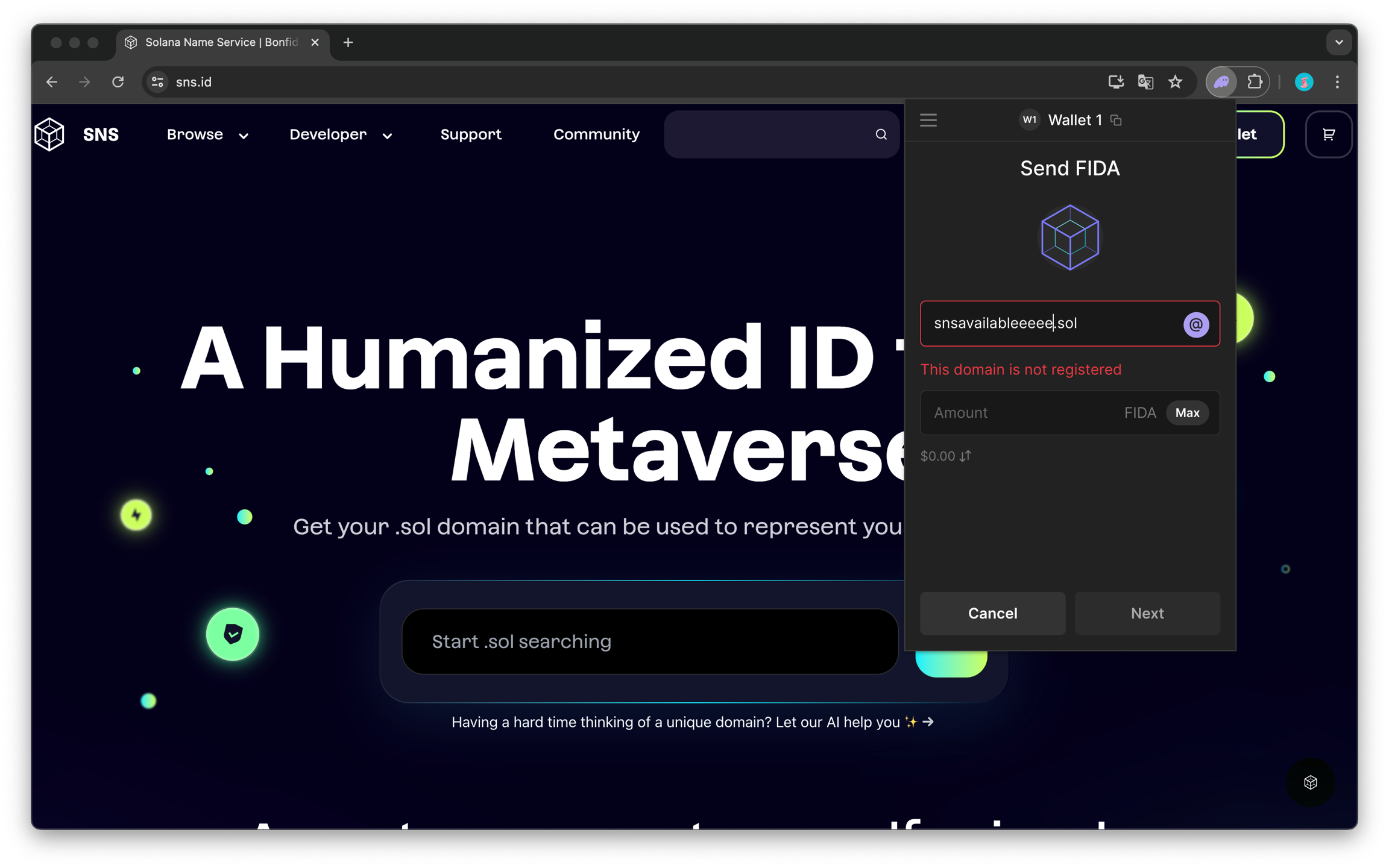
Task: Open the browser extensions puzzle icon
Action: [x=1255, y=82]
